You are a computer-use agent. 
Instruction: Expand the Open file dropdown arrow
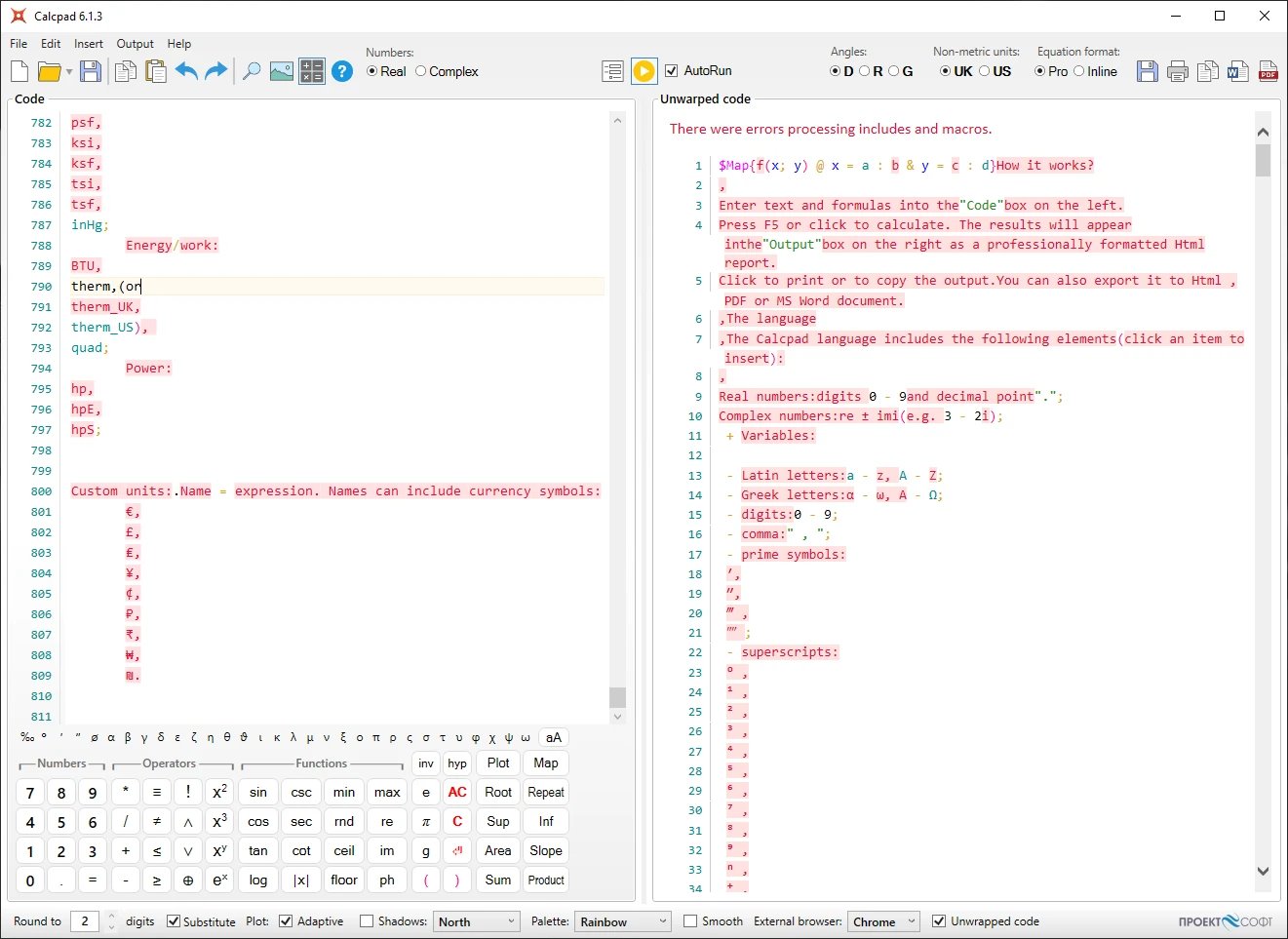[69, 72]
